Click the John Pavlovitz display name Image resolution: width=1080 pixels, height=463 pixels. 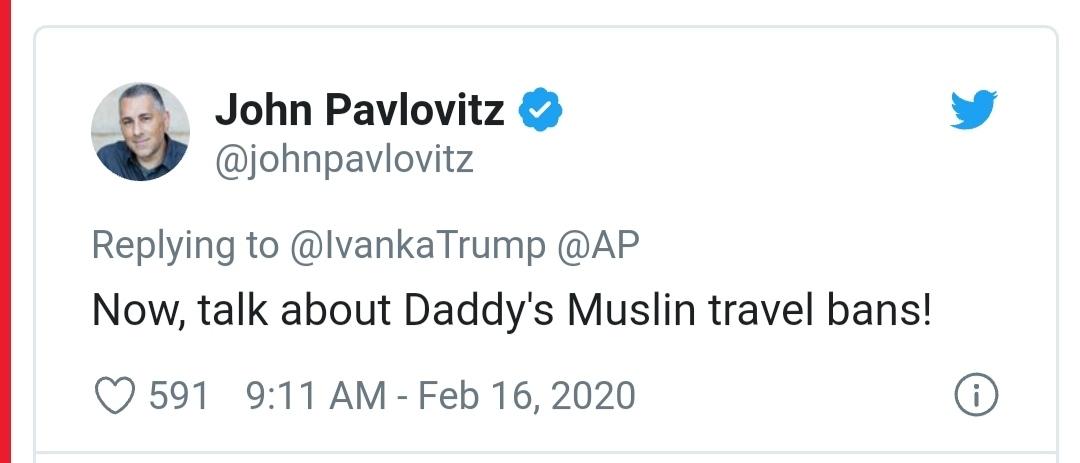point(359,110)
